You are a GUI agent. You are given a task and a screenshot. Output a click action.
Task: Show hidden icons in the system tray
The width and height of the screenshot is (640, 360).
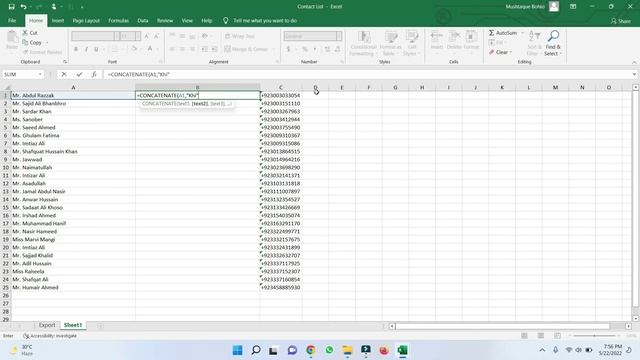(x=542, y=350)
